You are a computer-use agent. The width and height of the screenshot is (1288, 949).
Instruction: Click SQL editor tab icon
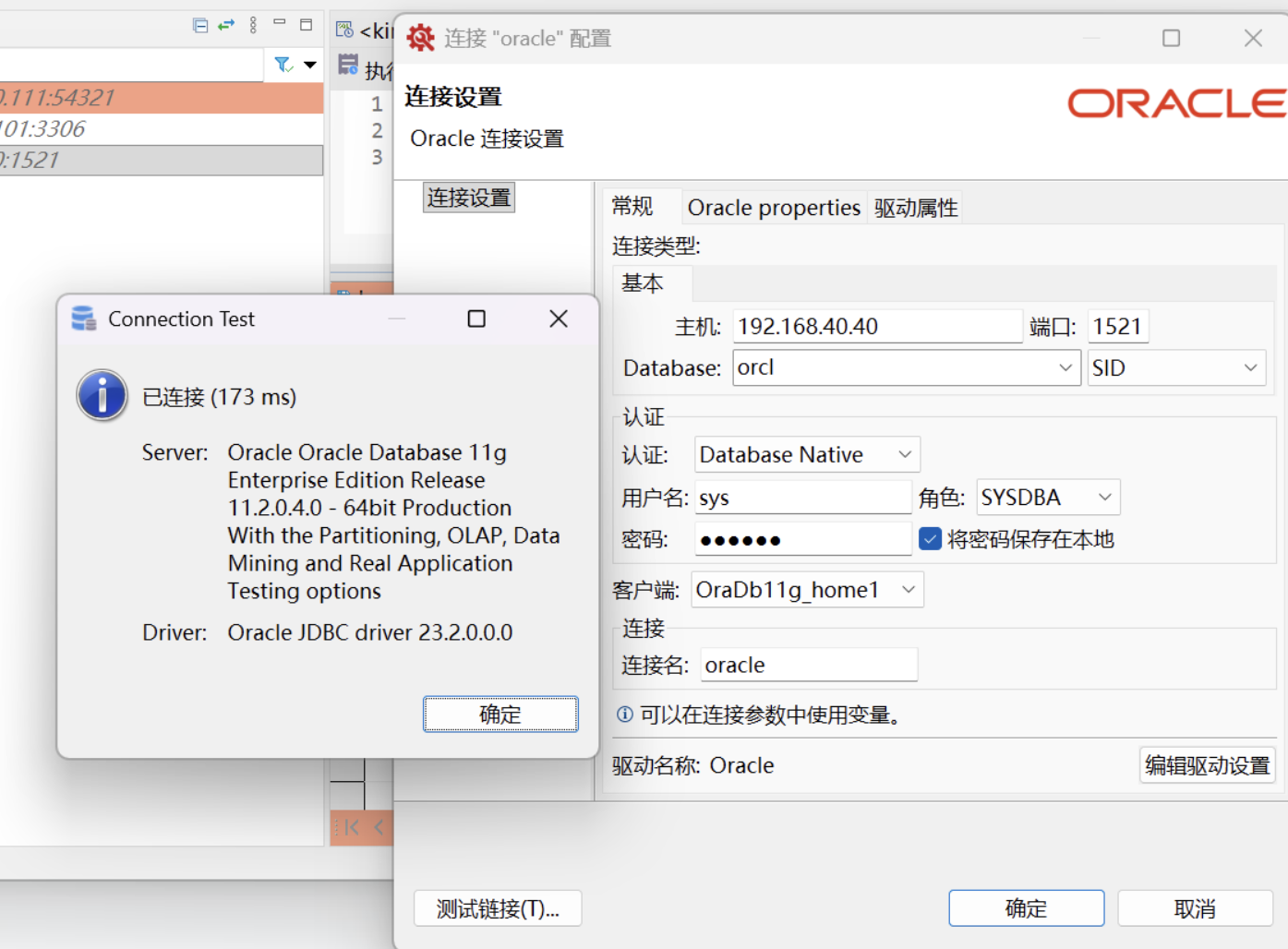click(x=344, y=30)
